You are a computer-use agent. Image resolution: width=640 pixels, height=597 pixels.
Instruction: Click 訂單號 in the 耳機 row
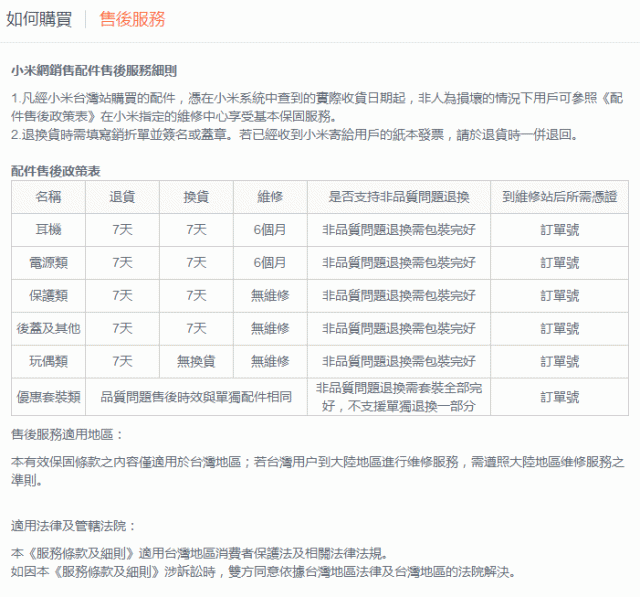click(560, 230)
